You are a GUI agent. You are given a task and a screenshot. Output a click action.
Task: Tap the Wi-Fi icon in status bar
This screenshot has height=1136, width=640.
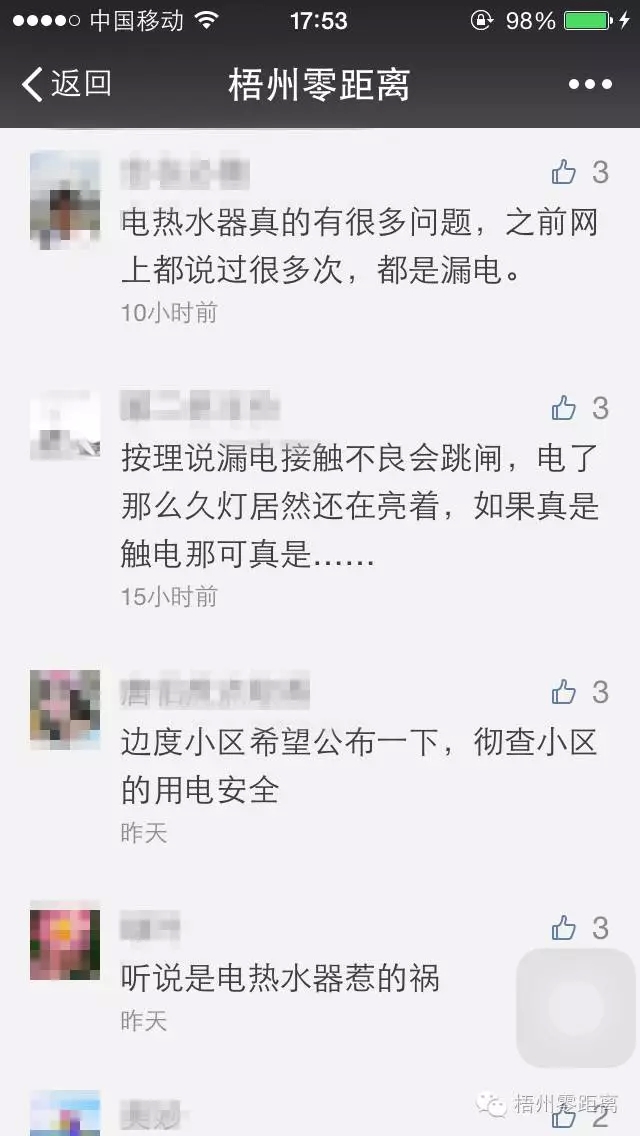207,20
